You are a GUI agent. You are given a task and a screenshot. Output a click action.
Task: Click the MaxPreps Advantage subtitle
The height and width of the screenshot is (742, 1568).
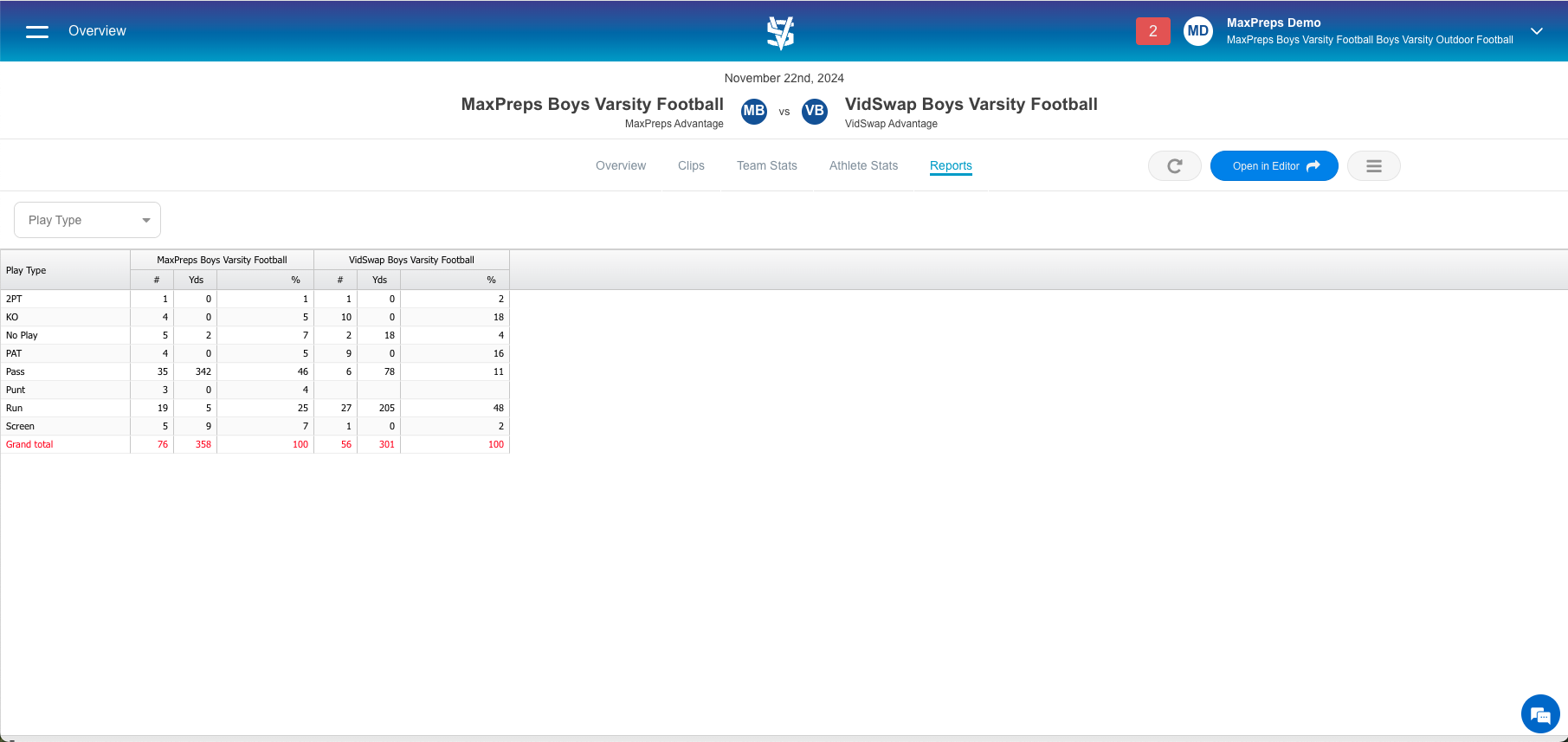pos(674,124)
